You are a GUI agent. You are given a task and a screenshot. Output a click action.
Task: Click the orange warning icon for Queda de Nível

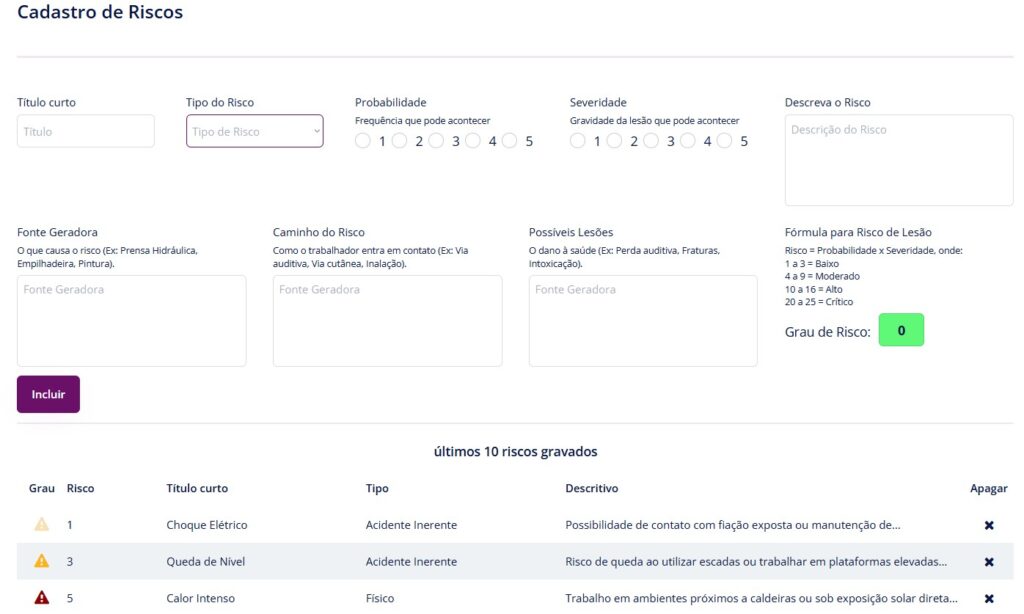click(x=41, y=561)
